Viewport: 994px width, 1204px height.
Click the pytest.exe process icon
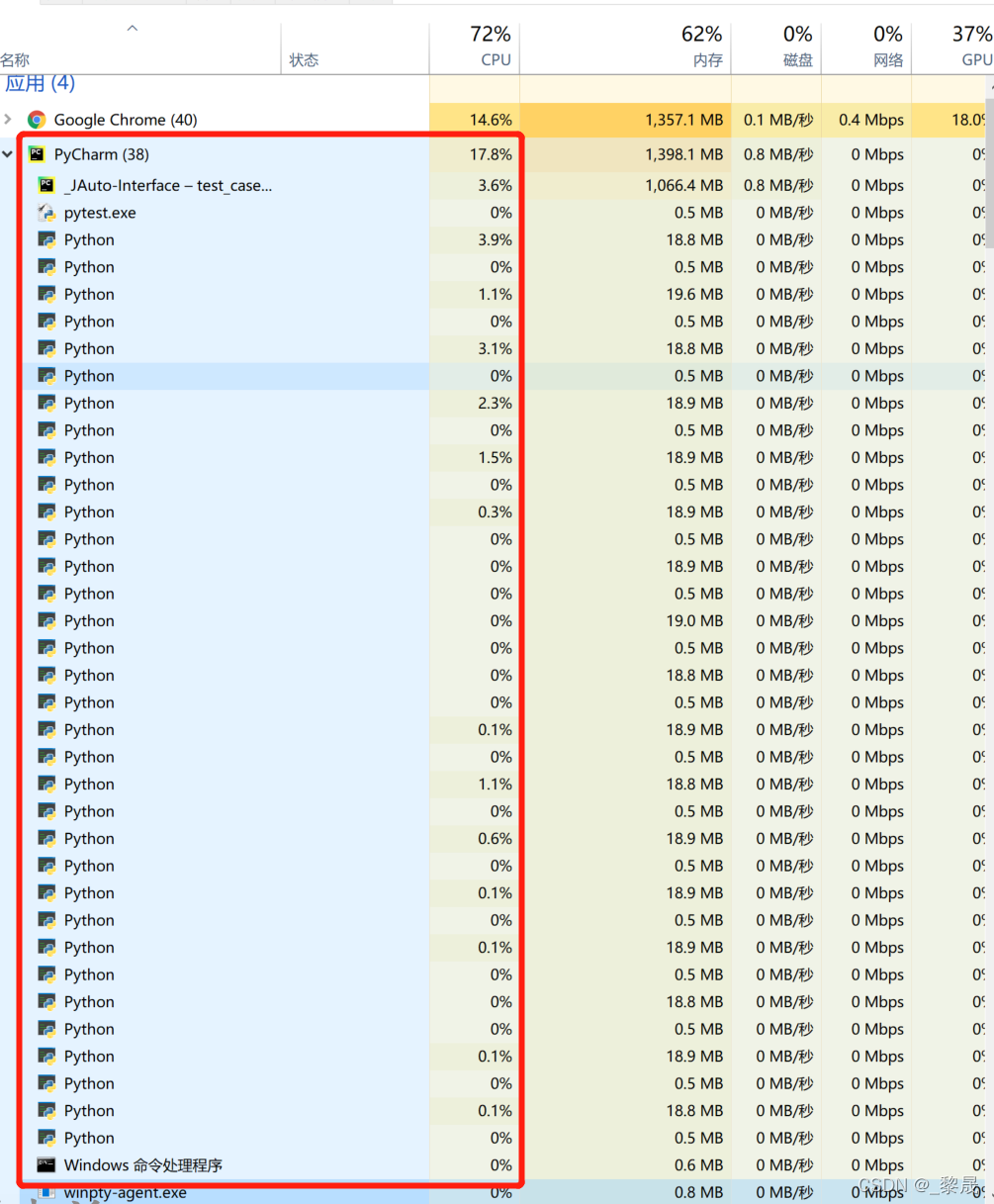tap(45, 213)
